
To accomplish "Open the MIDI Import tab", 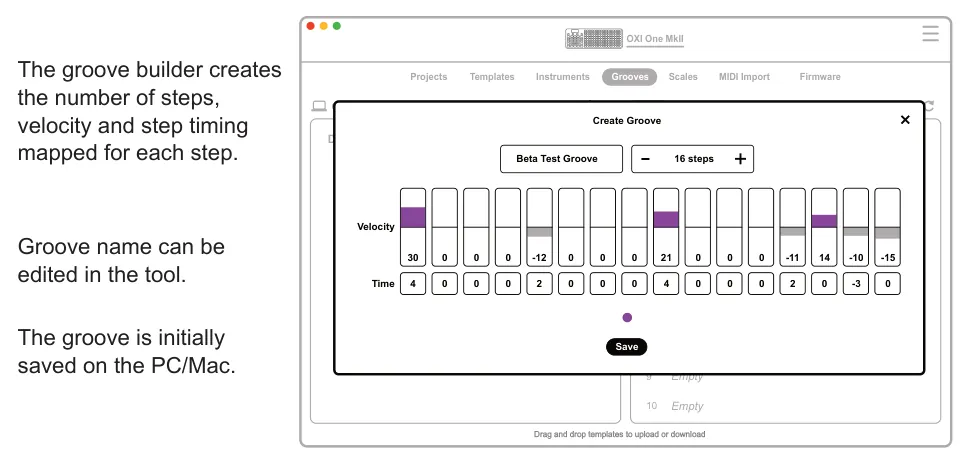I will pyautogui.click(x=745, y=77).
